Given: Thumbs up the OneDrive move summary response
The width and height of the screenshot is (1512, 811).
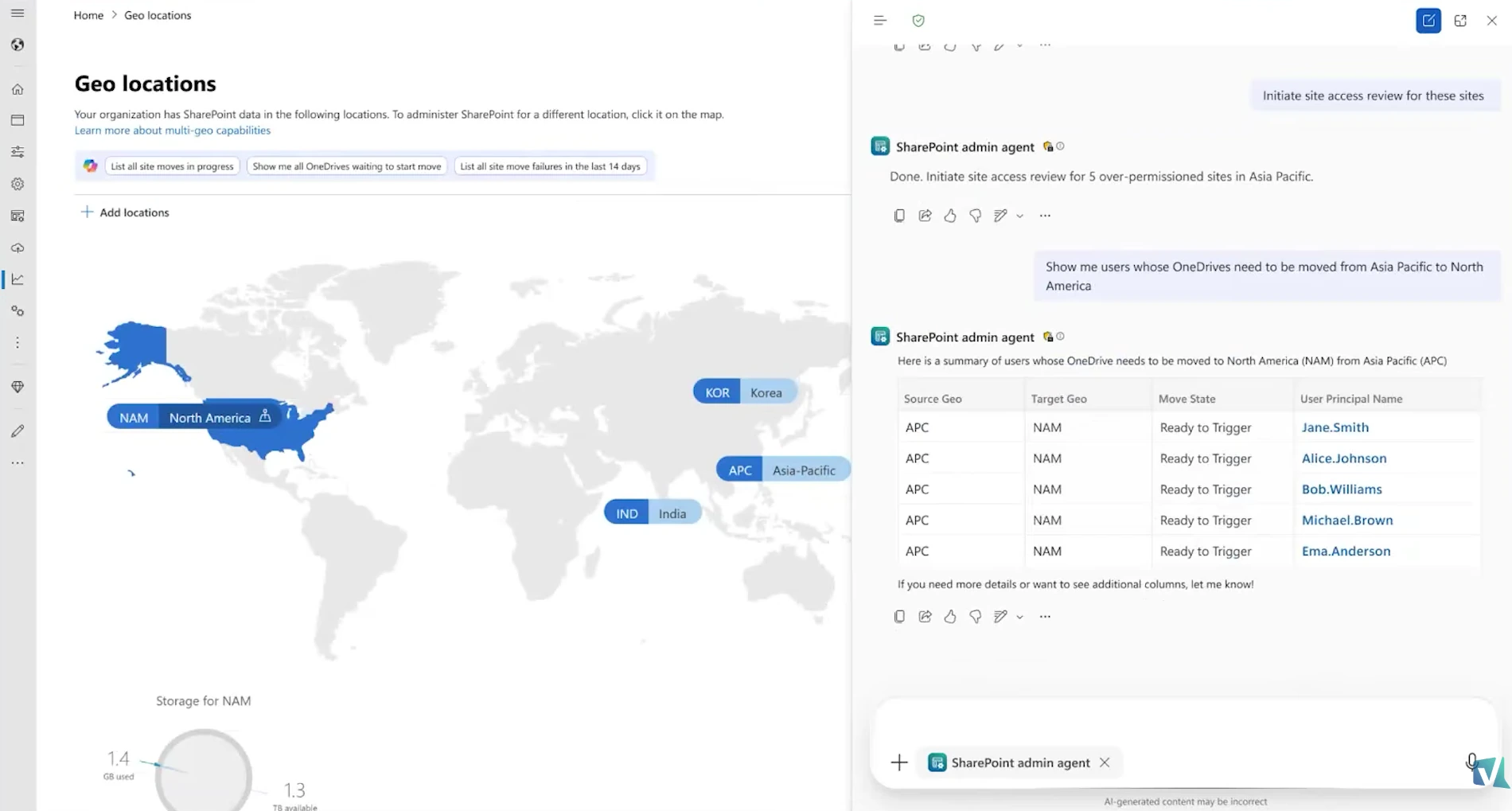Looking at the screenshot, I should 950,617.
